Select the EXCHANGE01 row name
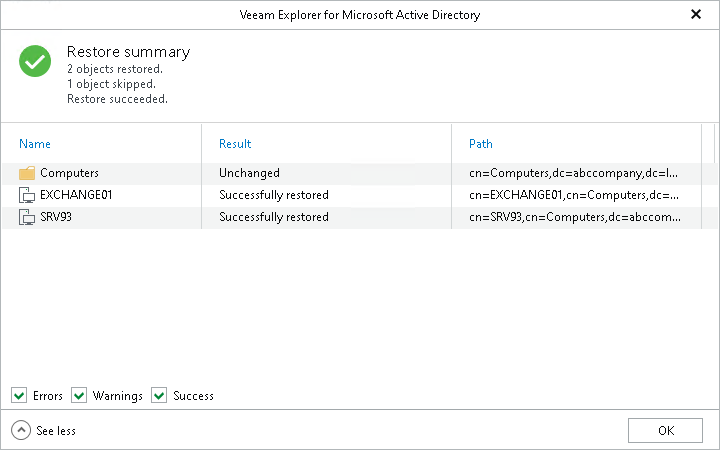Image resolution: width=720 pixels, height=450 pixels. (x=76, y=195)
